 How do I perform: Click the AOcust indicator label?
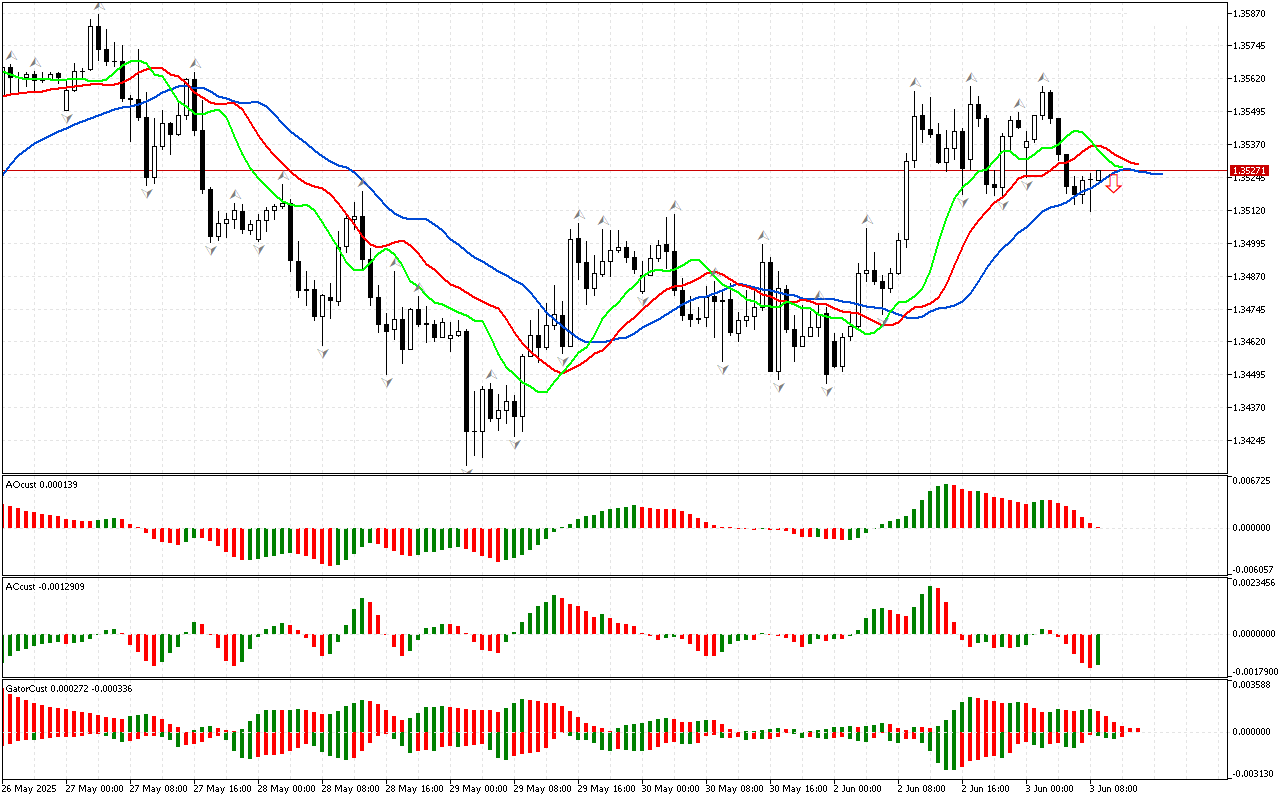pyautogui.click(x=41, y=485)
